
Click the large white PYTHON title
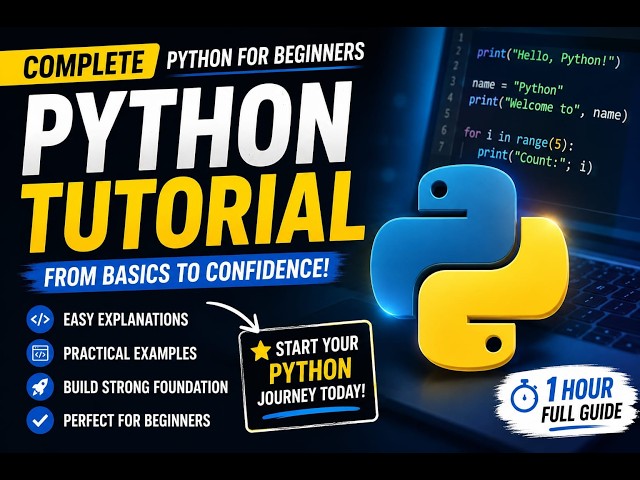tap(189, 127)
